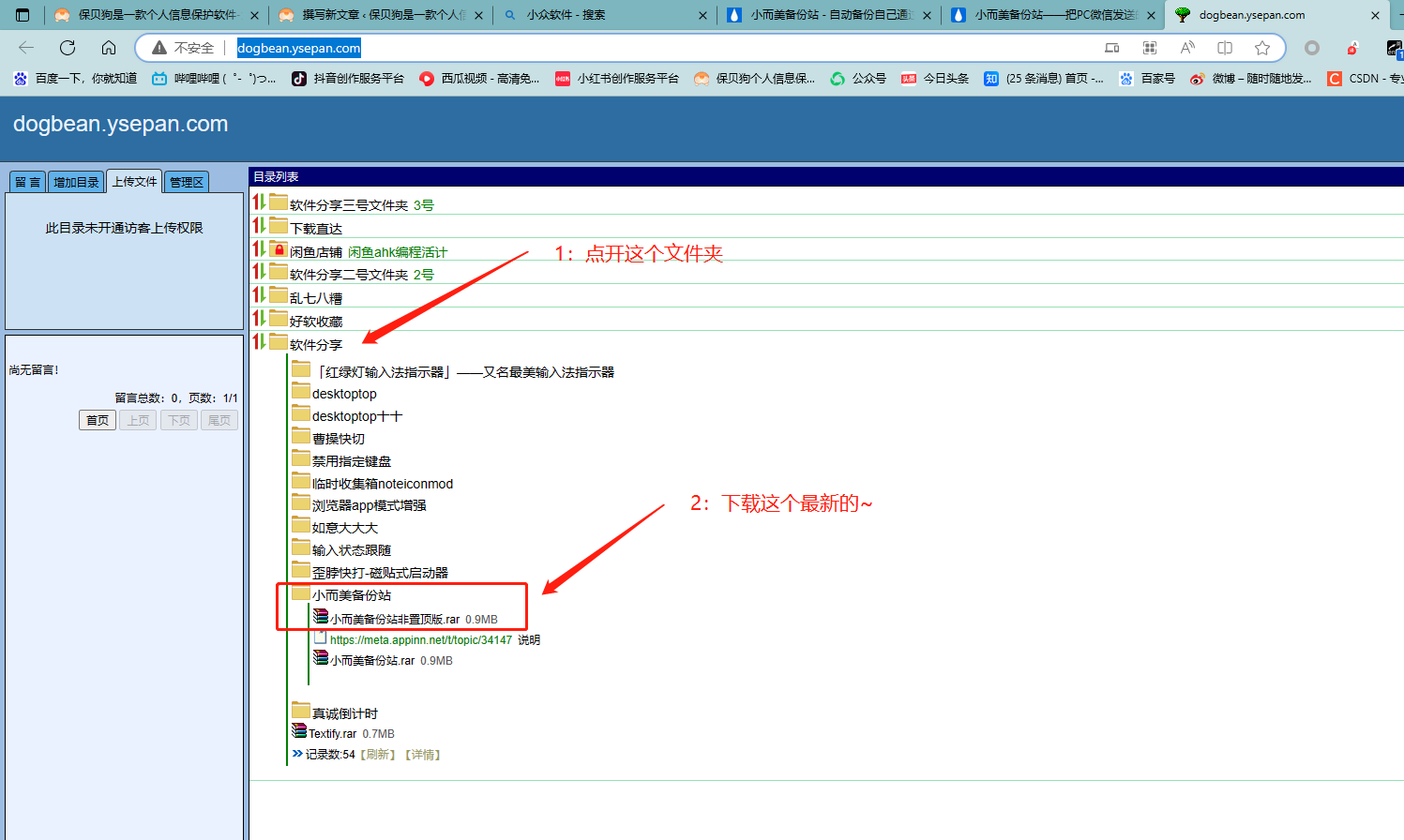Click the 首页 pagination button
Viewport: 1404px width, 840px height.
(98, 420)
